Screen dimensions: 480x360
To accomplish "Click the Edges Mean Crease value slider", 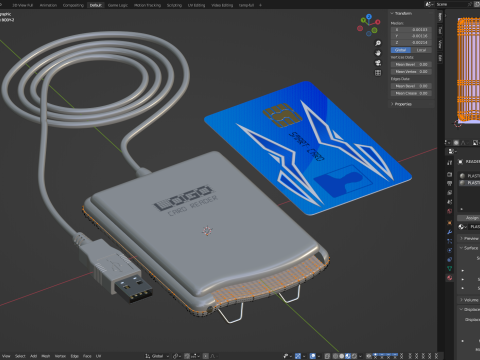I will pyautogui.click(x=411, y=93).
